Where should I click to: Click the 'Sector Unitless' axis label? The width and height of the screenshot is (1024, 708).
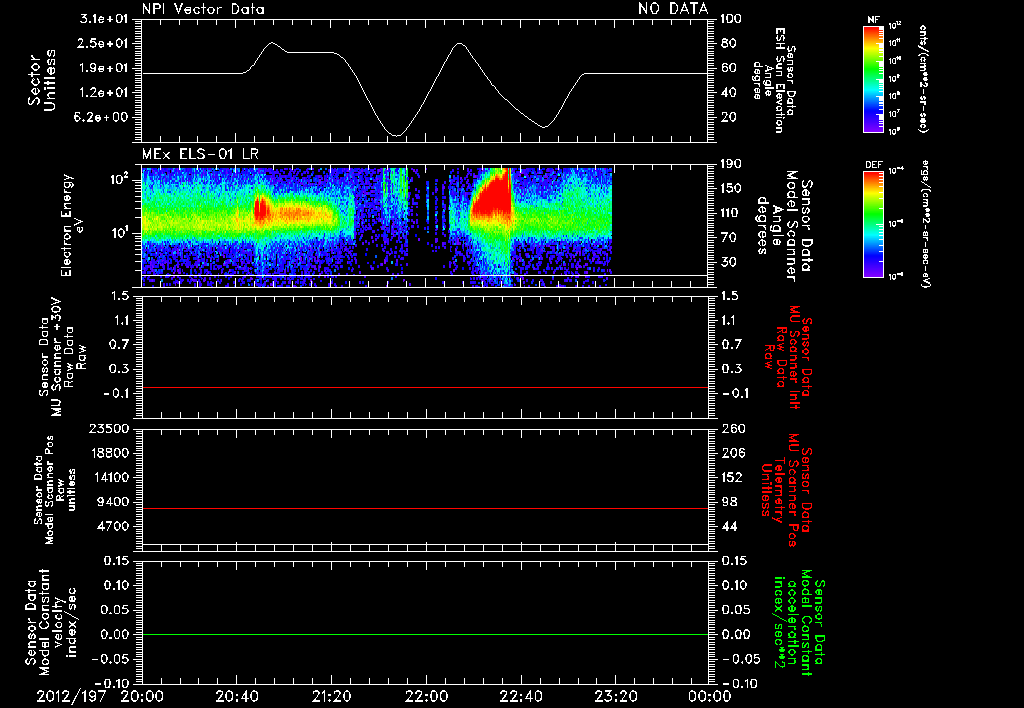pos(41,80)
